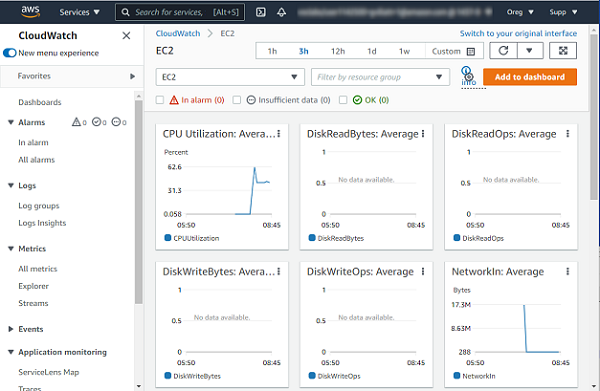Viewport: 600px width, 391px height.
Task: Click the red In alarm warning icon
Action: (x=174, y=100)
